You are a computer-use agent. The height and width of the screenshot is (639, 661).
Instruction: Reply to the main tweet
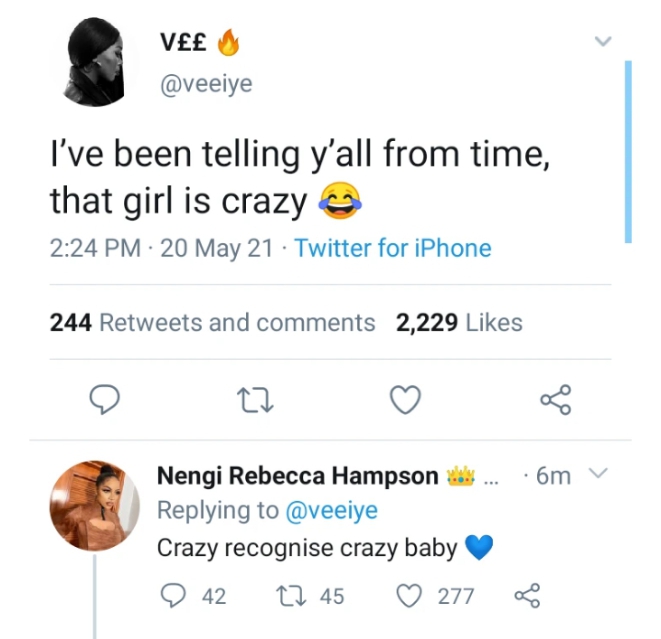click(104, 400)
